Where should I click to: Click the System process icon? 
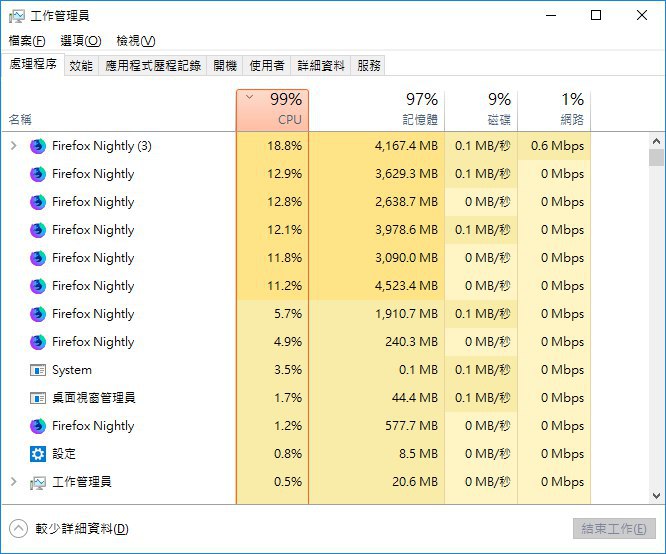tap(38, 370)
